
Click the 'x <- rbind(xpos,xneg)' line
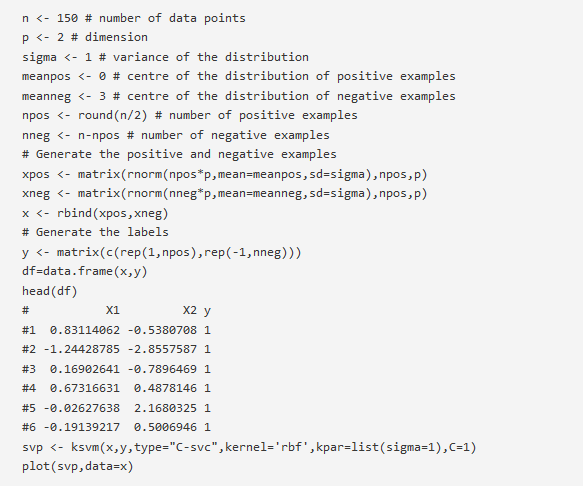tap(95, 214)
